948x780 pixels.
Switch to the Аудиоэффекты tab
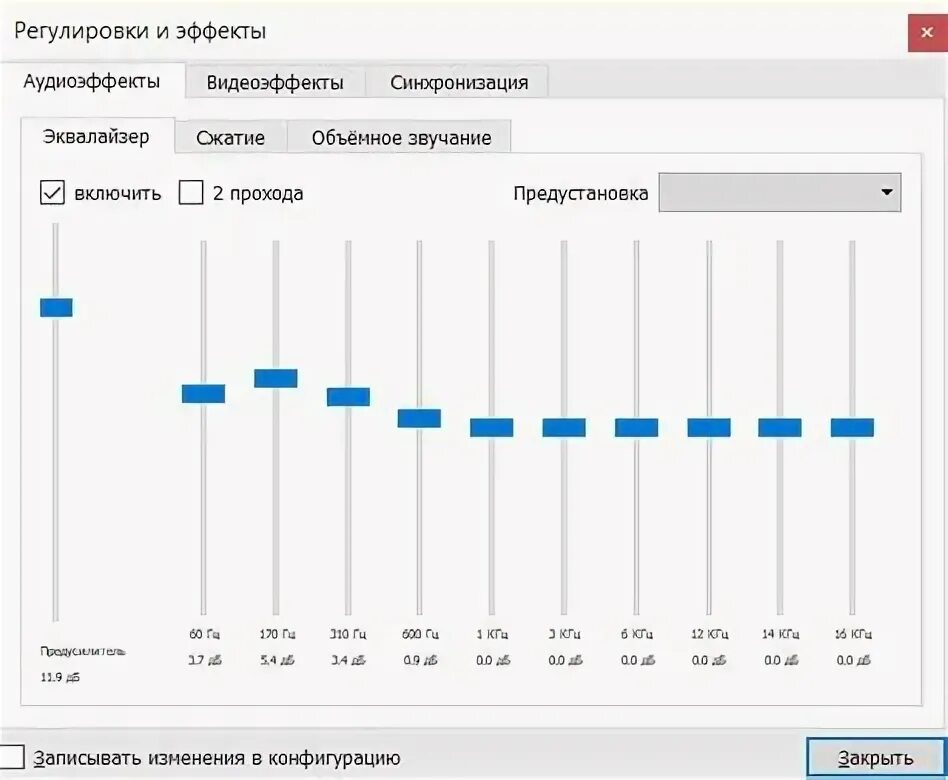[92, 81]
